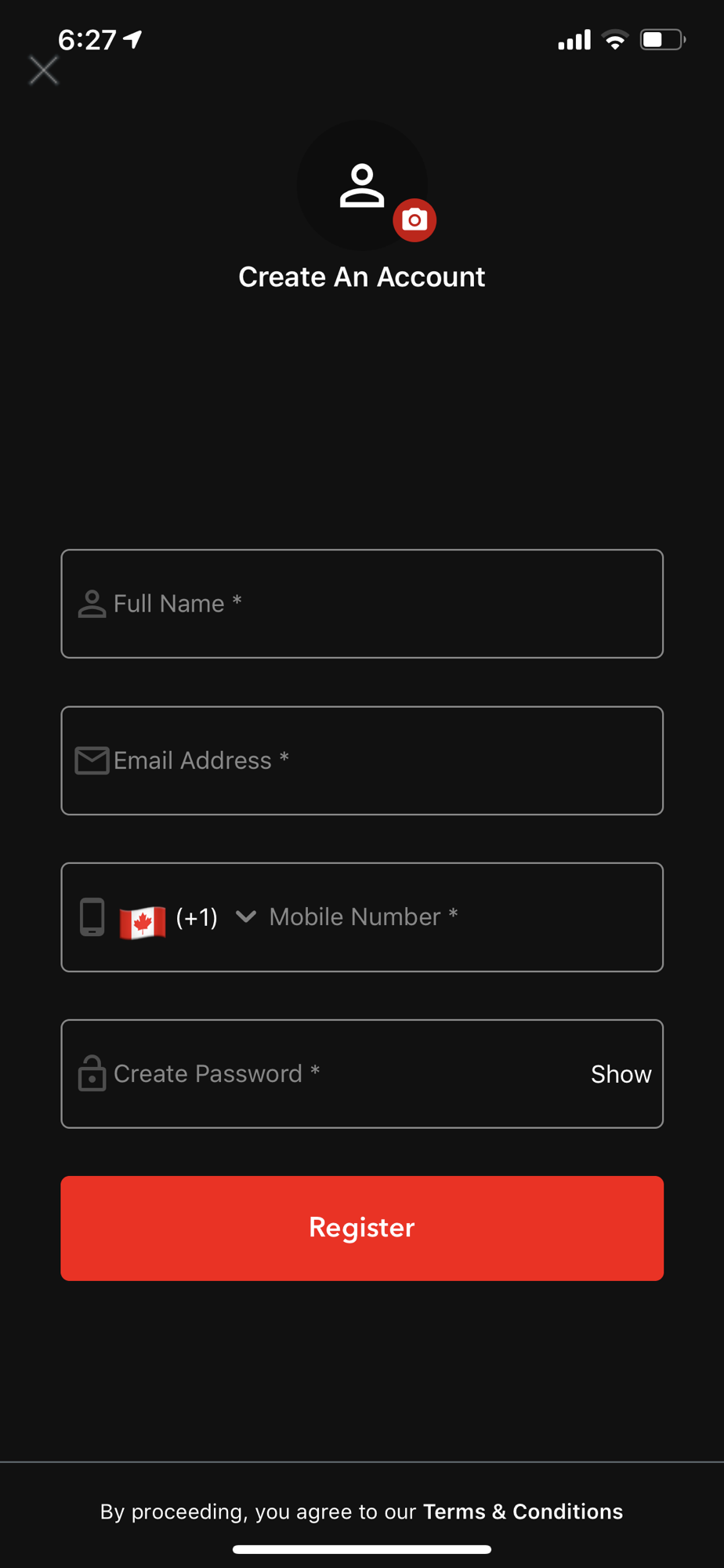Click the person icon in Full Name field
Image resolution: width=724 pixels, height=1568 pixels.
(x=92, y=604)
